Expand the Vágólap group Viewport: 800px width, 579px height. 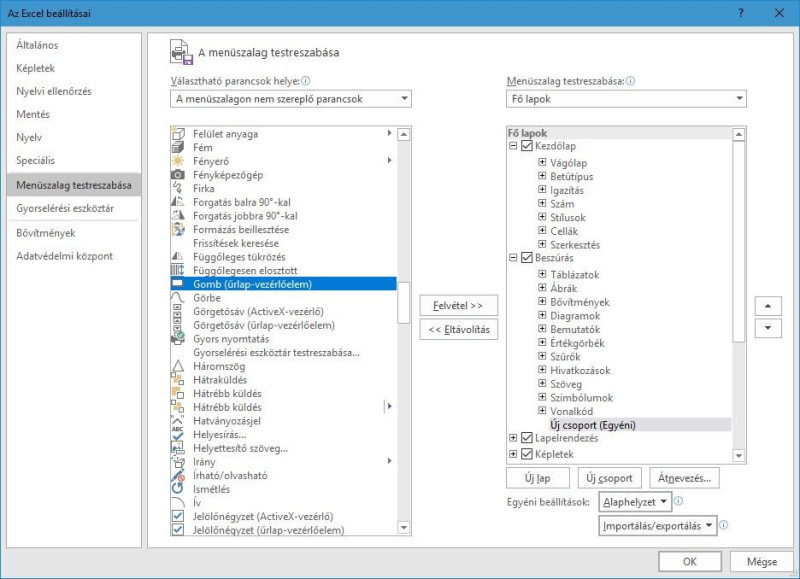(542, 162)
